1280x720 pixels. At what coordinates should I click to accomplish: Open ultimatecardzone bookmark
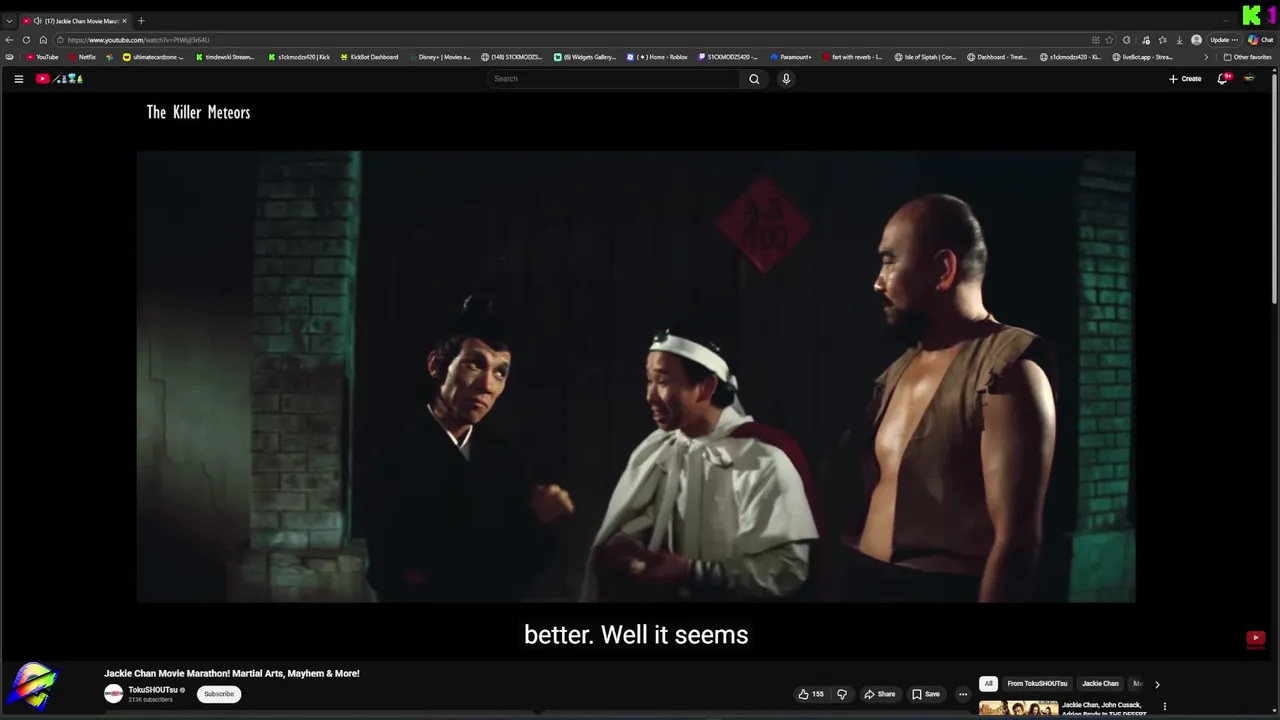click(153, 57)
